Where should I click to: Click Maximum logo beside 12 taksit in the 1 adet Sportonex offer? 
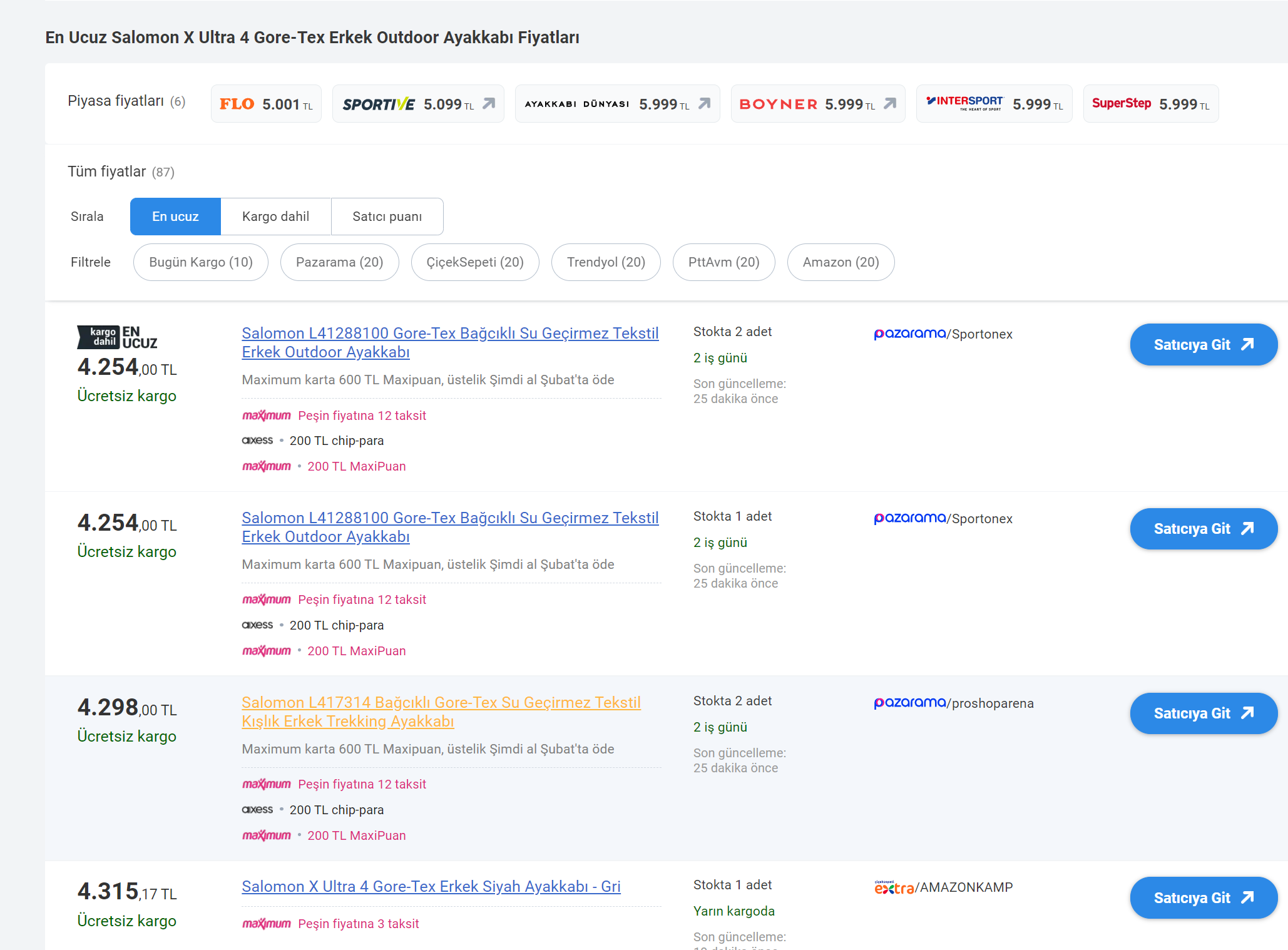[267, 600]
